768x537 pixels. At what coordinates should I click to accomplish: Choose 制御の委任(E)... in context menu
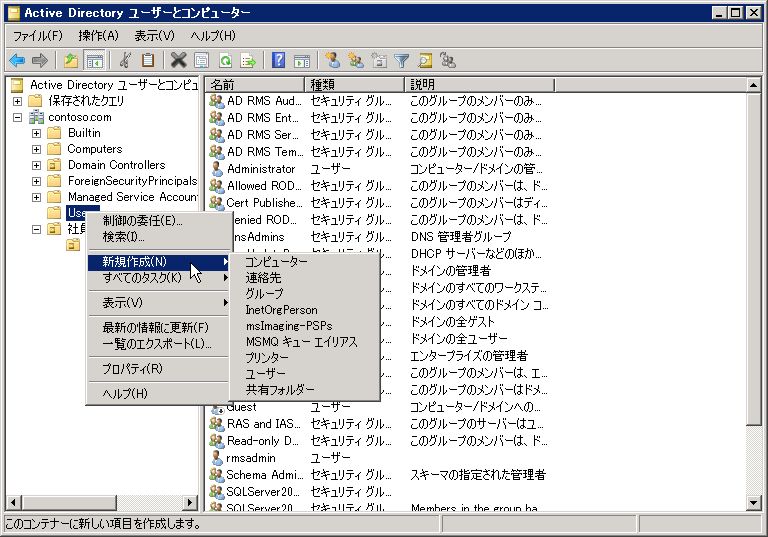(159, 221)
